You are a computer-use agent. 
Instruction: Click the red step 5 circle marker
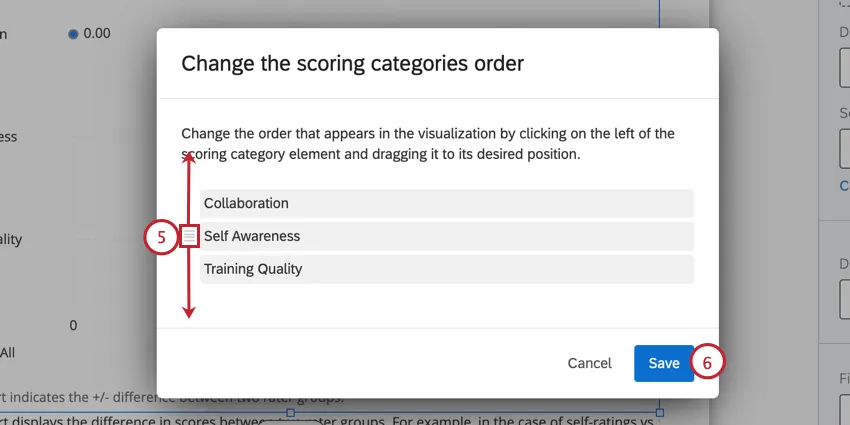161,237
